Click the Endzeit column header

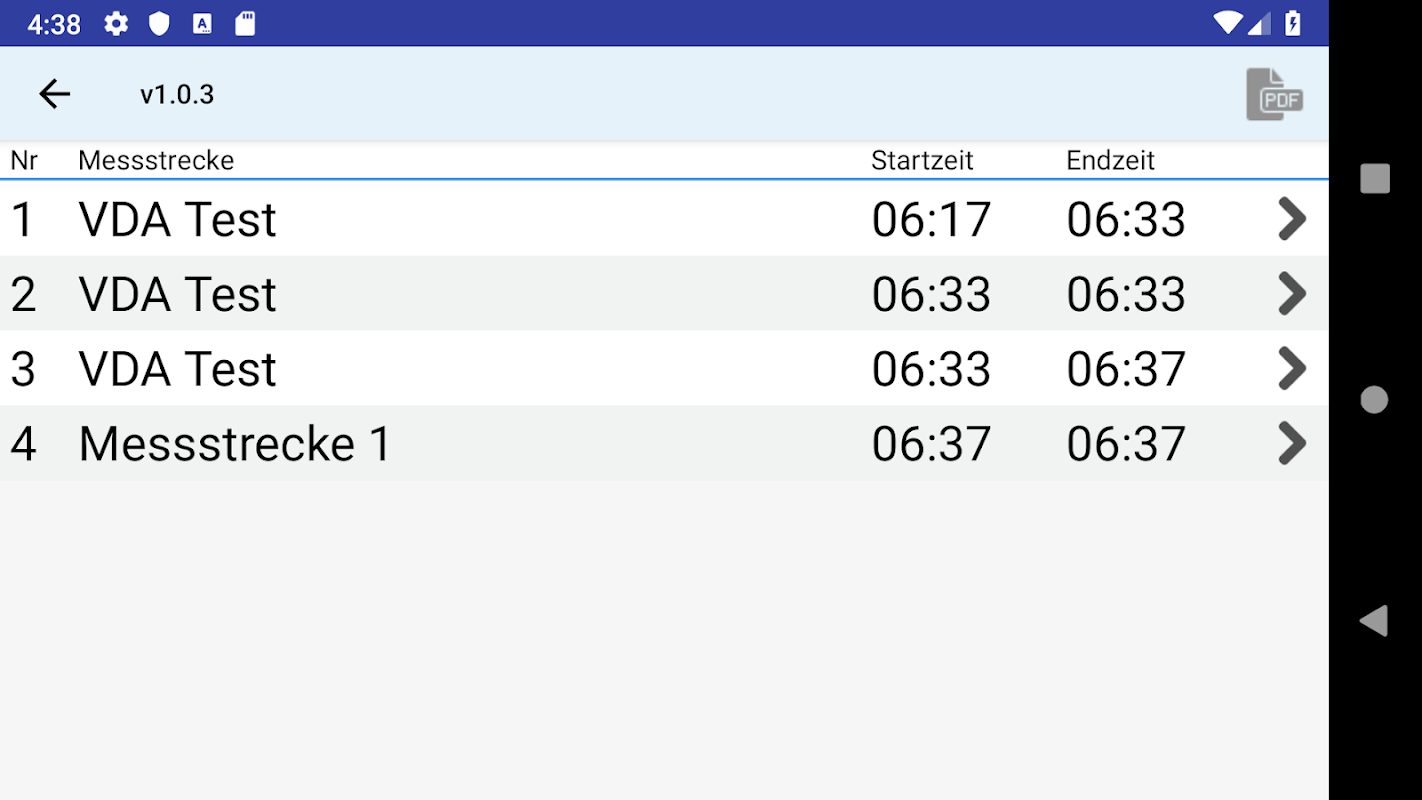coord(1110,161)
